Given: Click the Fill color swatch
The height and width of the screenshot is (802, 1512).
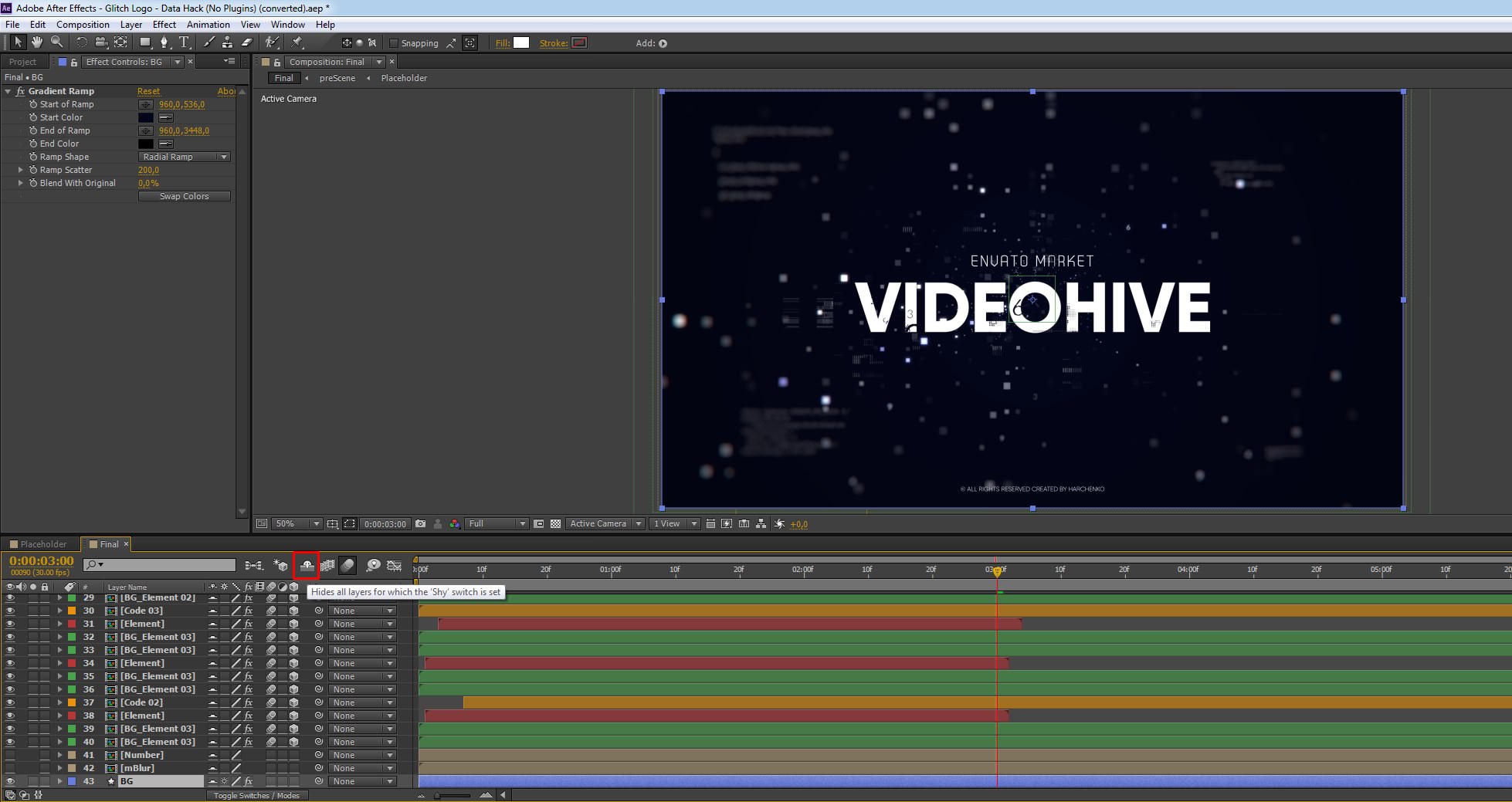Looking at the screenshot, I should [x=521, y=42].
